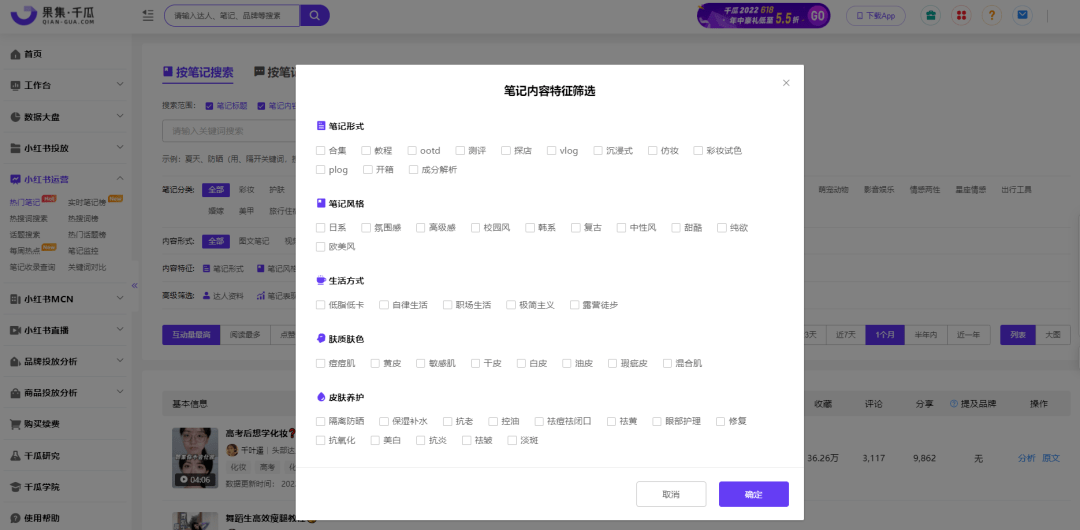Select 阅读最多 sort button
This screenshot has width=1080, height=530.
click(x=245, y=335)
